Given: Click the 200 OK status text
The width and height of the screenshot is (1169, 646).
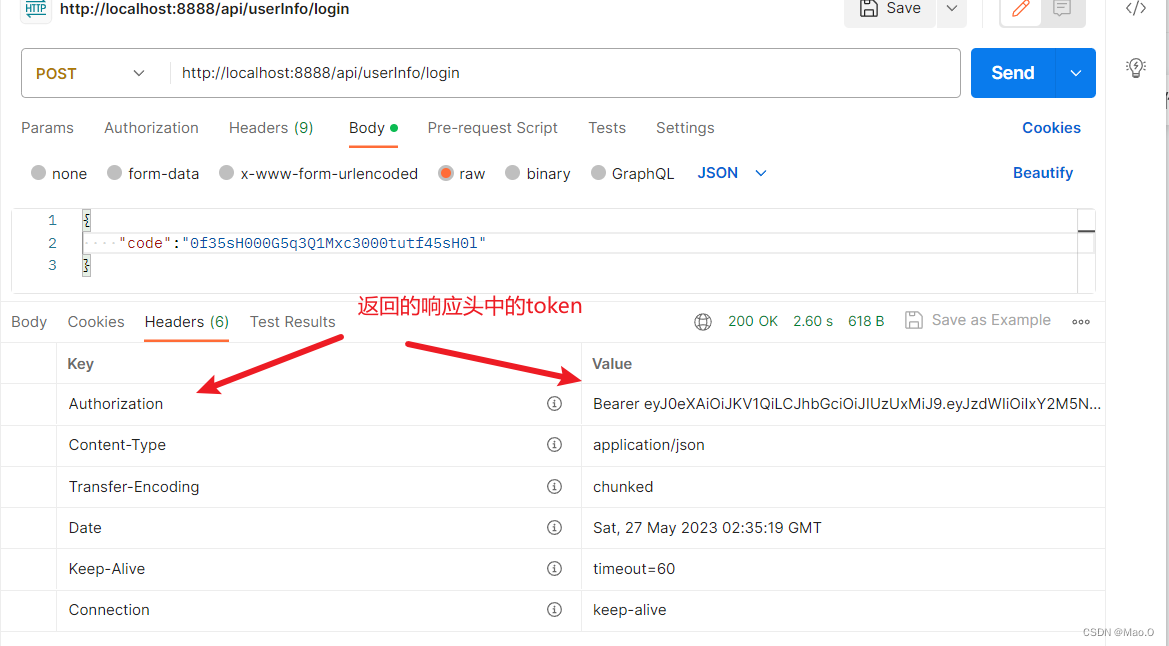Looking at the screenshot, I should point(752,322).
